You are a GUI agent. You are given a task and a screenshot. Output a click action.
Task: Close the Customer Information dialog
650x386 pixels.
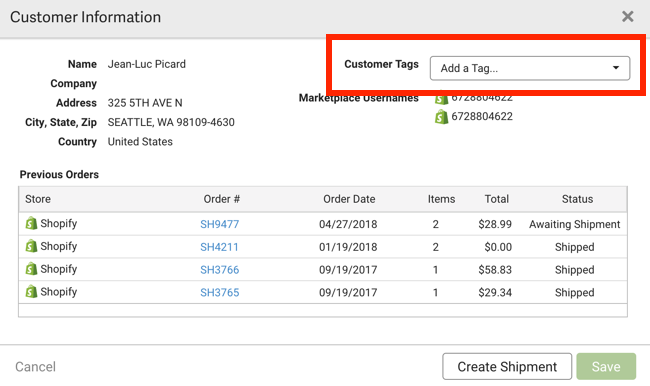pyautogui.click(x=628, y=17)
